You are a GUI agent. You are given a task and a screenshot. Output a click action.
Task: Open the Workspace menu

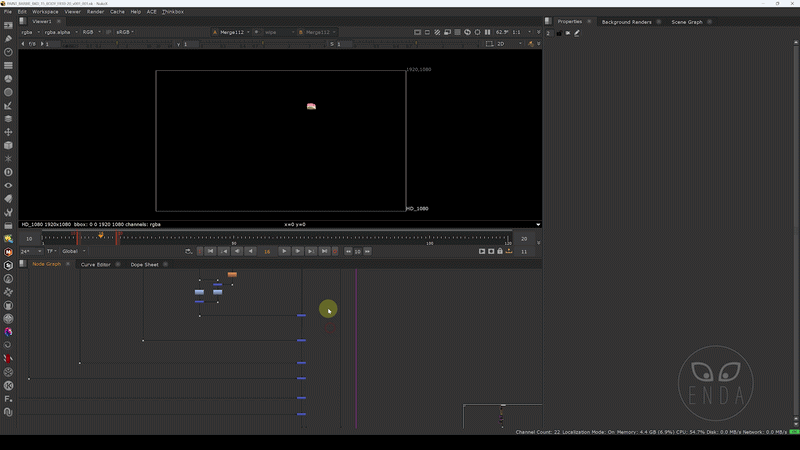coord(45,12)
